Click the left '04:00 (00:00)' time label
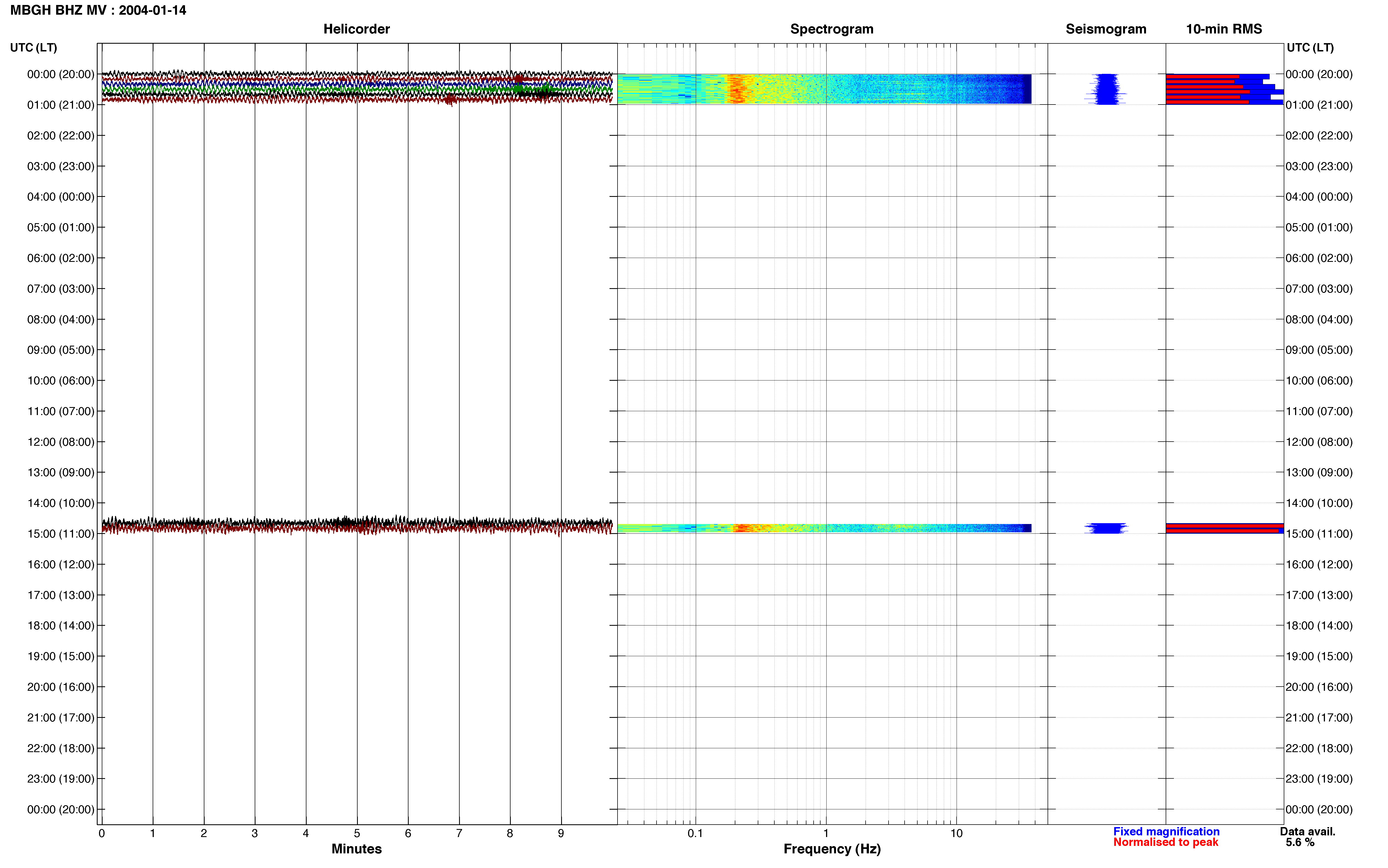This screenshot has width=1388, height=868. [60, 197]
